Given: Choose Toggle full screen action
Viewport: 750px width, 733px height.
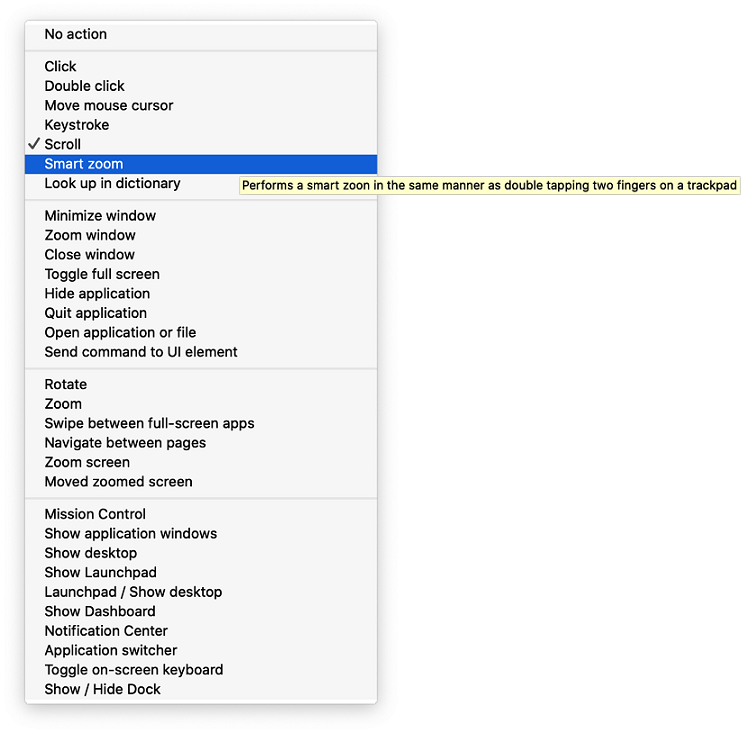Looking at the screenshot, I should click(x=201, y=274).
